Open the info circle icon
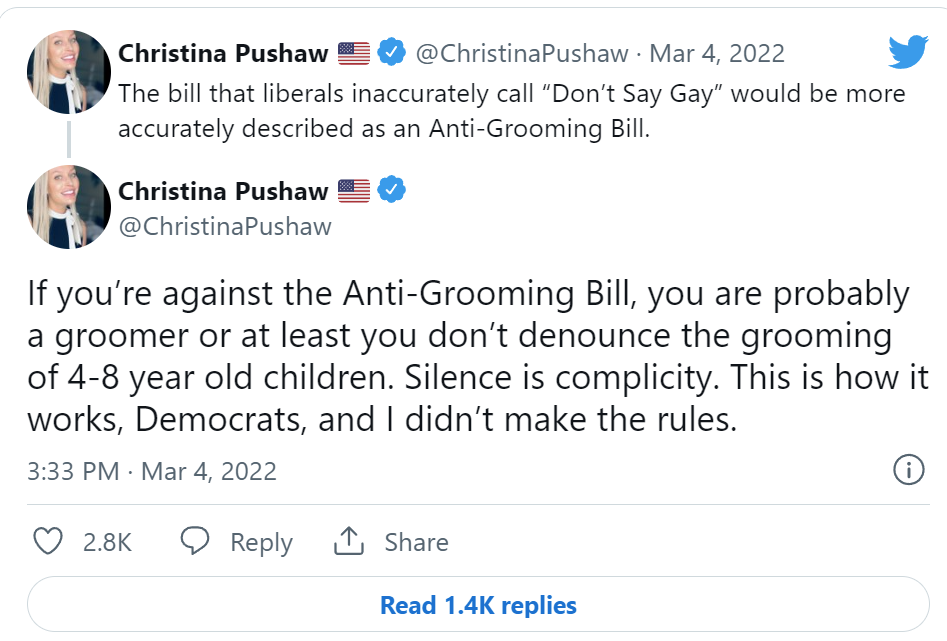 click(907, 470)
